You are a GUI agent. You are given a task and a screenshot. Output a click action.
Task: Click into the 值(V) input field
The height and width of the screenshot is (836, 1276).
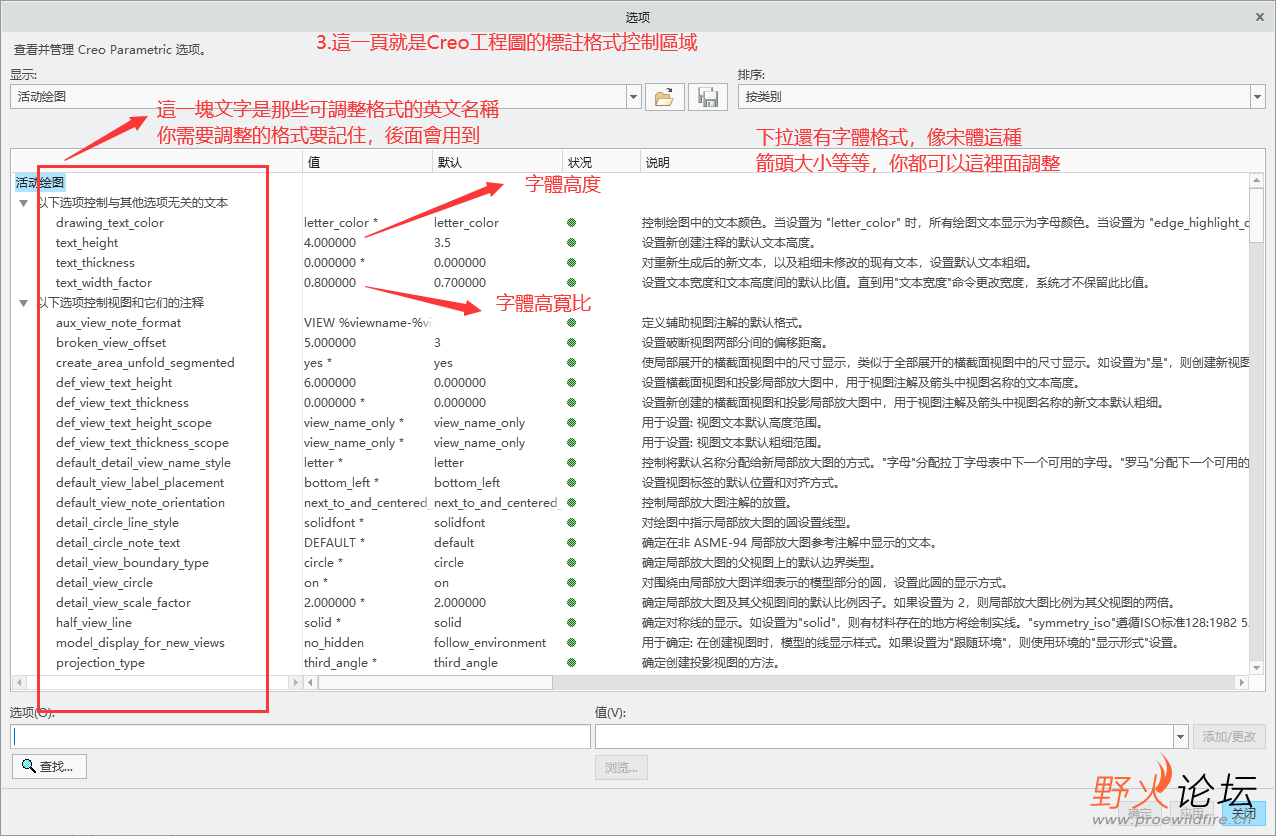[885, 737]
